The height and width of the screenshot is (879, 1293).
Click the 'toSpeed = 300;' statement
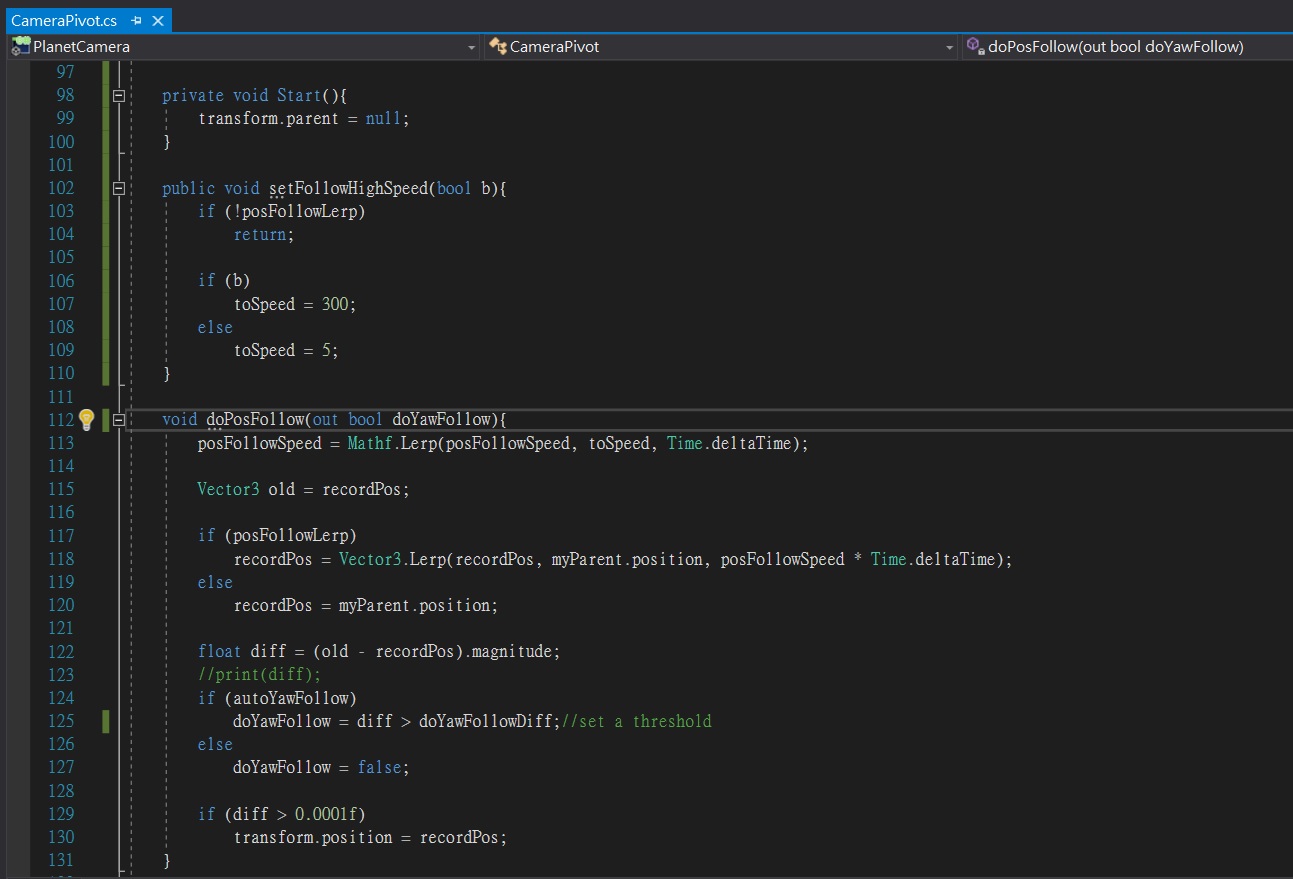pos(295,304)
